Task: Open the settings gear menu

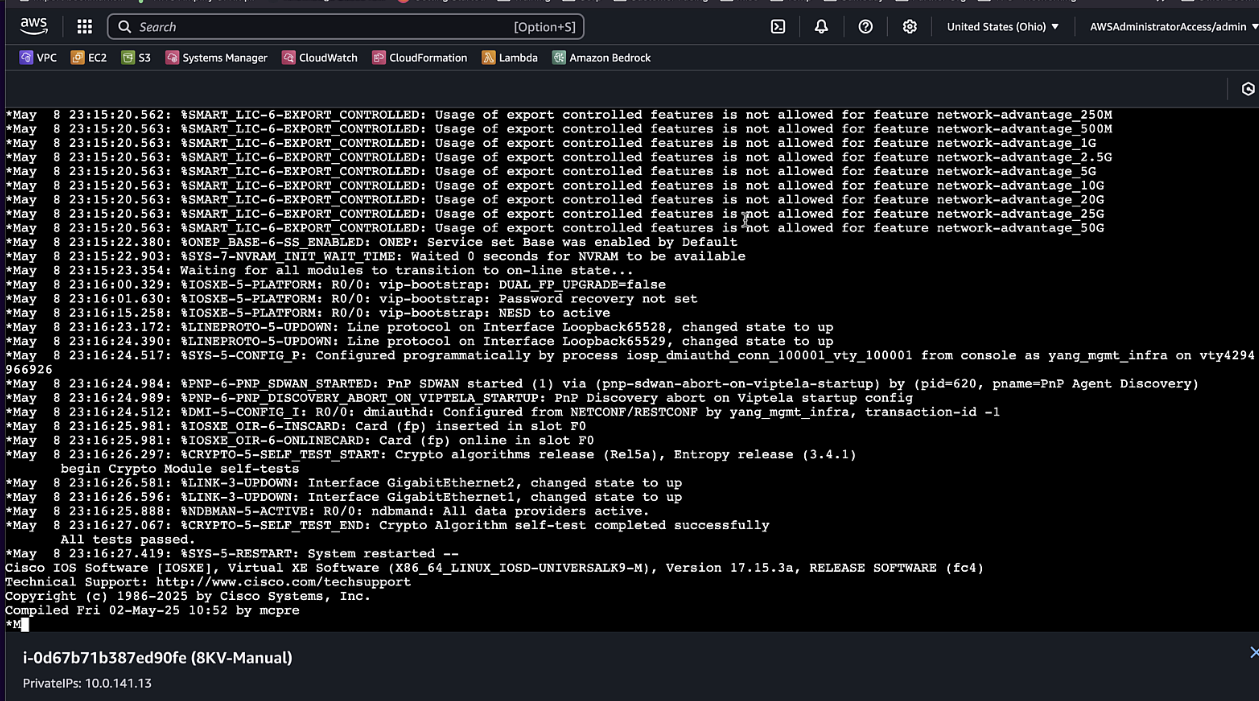Action: click(x=910, y=27)
